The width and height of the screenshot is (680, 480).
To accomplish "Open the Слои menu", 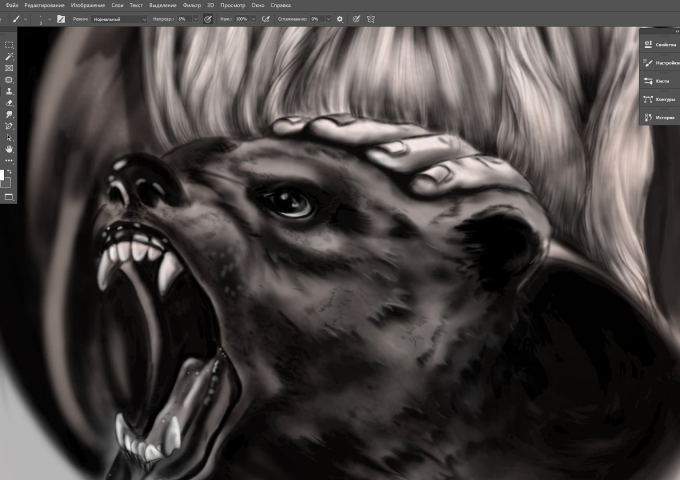I will click(x=118, y=5).
